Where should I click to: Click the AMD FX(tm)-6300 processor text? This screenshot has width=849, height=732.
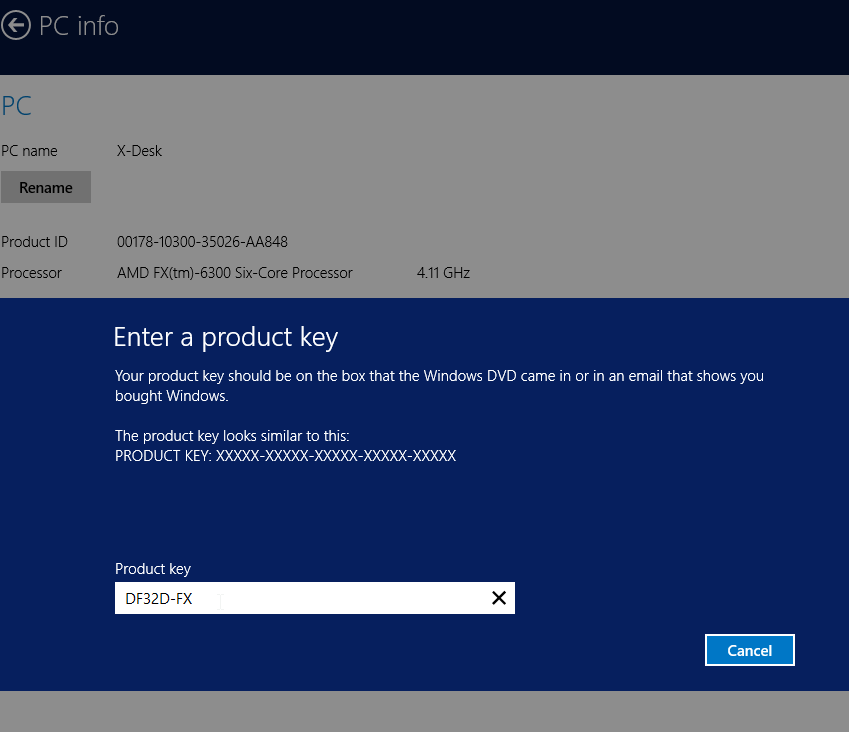234,272
